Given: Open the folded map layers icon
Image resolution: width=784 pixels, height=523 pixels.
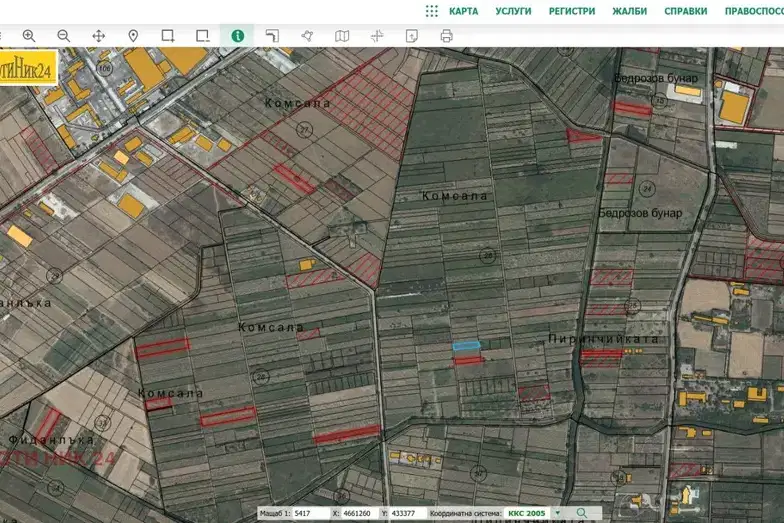Looking at the screenshot, I should coord(342,36).
